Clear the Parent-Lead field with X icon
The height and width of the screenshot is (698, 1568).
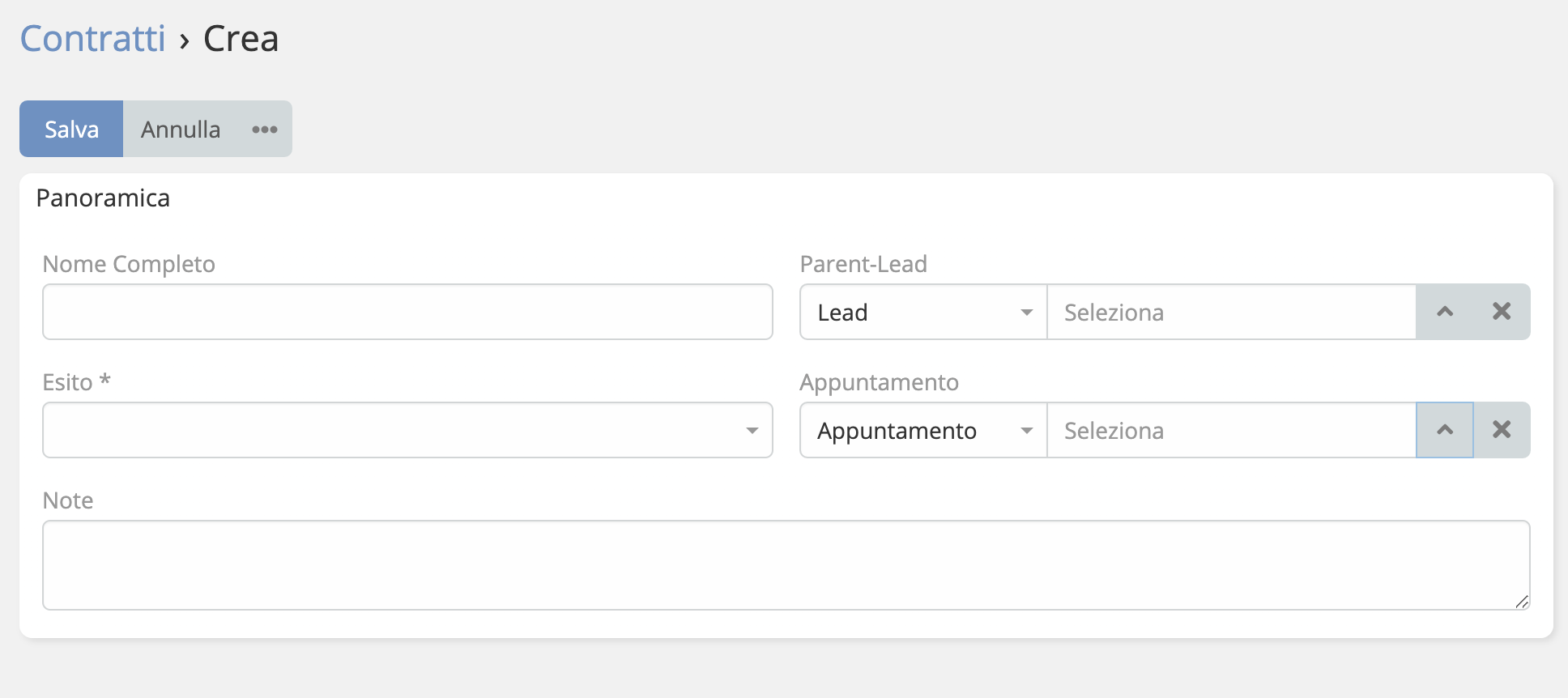point(1502,312)
